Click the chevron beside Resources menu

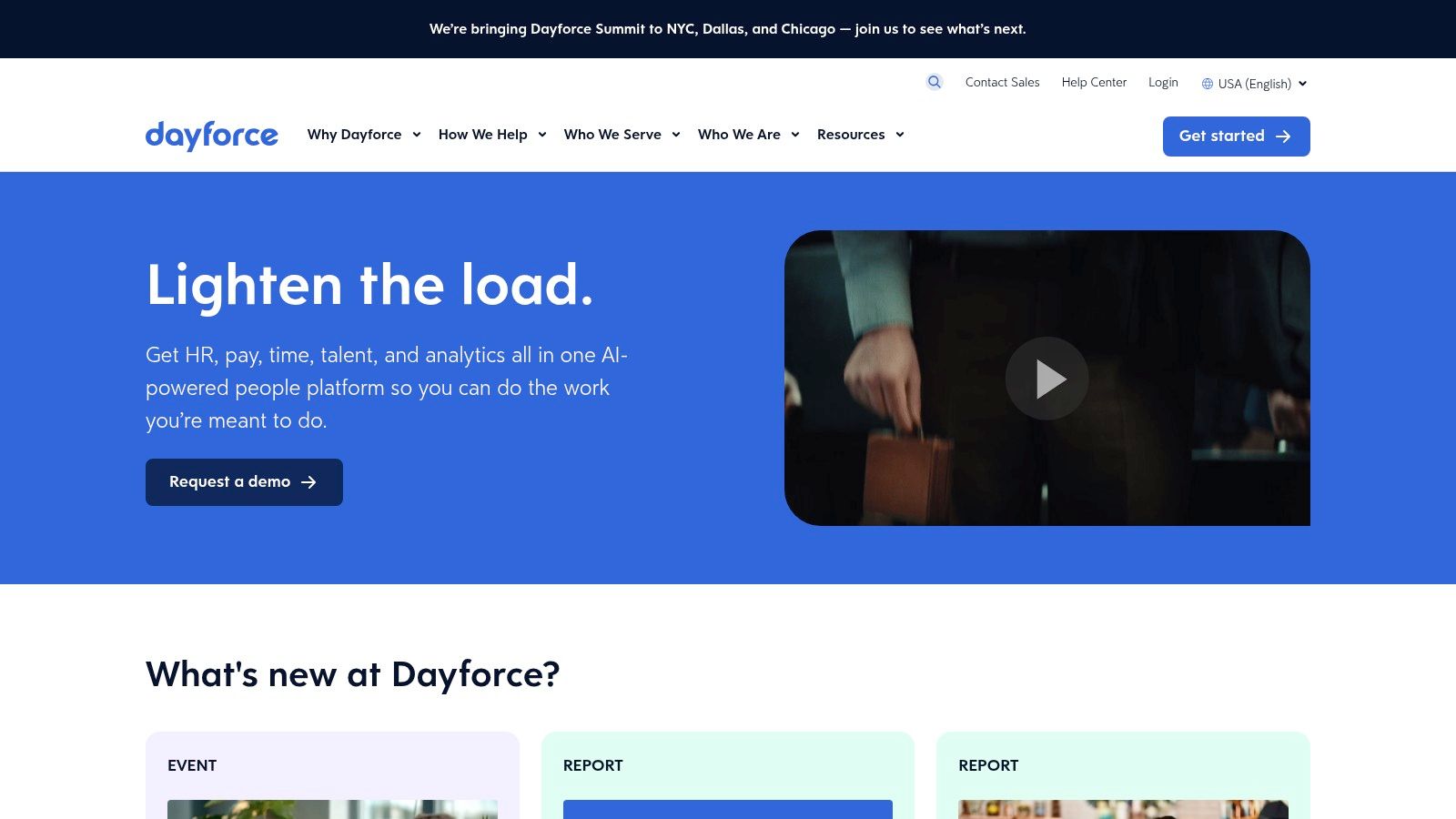pos(901,135)
